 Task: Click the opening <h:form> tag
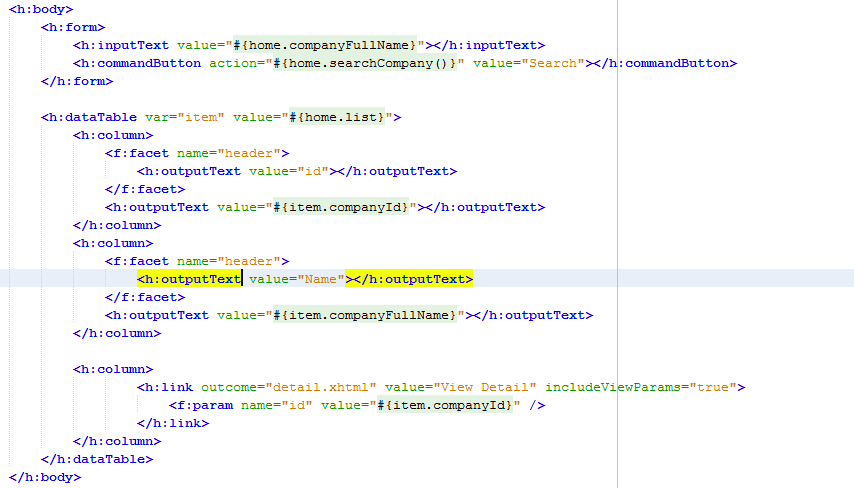[x=73, y=27]
